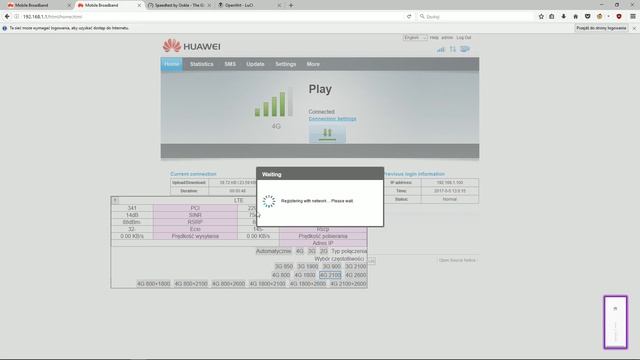Click the WLAN status icon in header
640x360 pixels.
coord(465,49)
